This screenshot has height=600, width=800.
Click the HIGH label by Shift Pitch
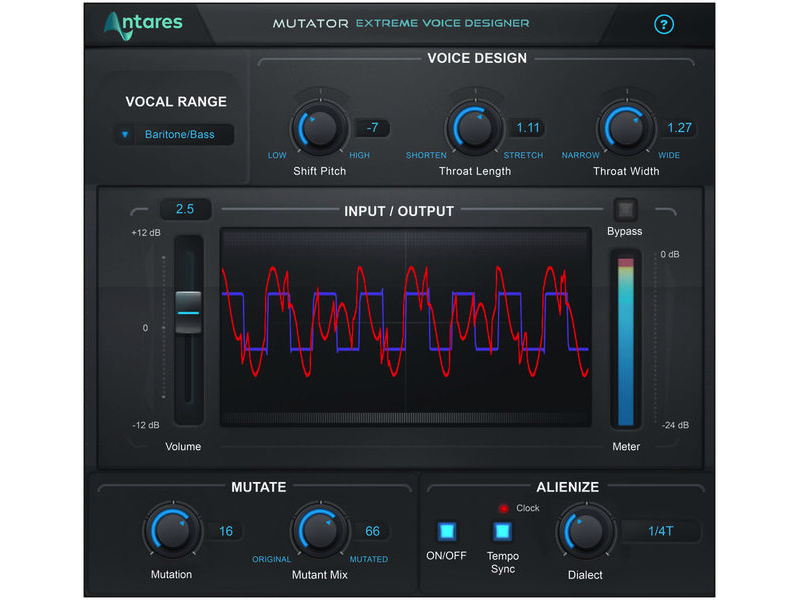(359, 155)
